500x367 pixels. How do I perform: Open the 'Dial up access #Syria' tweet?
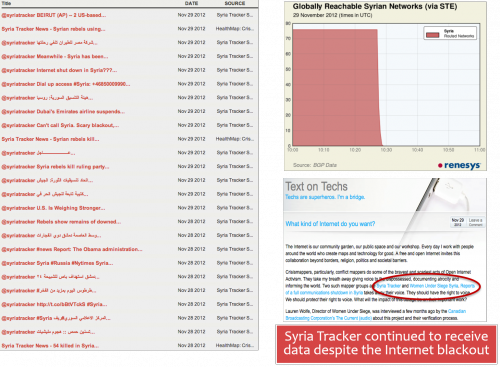pyautogui.click(x=66, y=84)
